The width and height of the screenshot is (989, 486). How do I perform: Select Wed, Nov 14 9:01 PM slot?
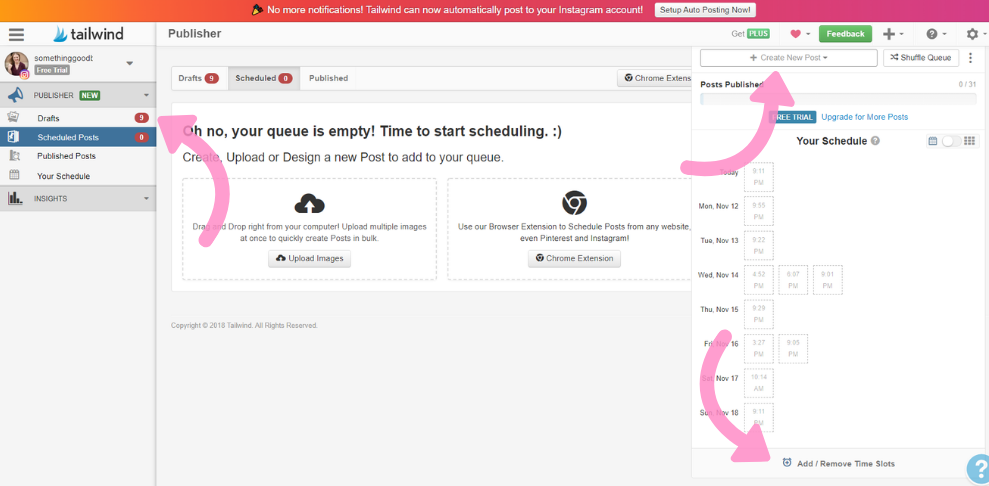click(828, 280)
